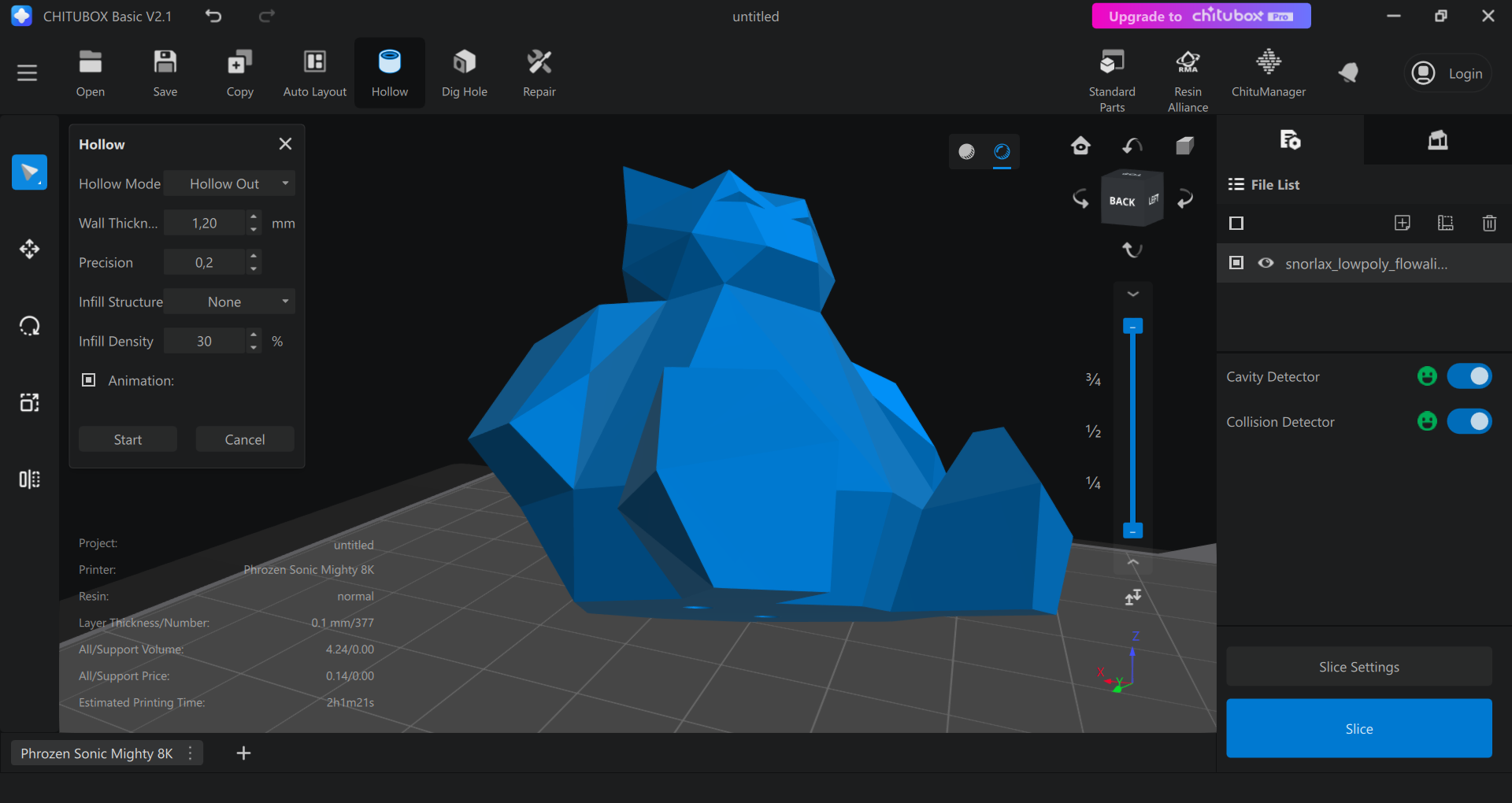Open Slice Settings
The width and height of the screenshot is (1512, 803).
click(x=1359, y=667)
